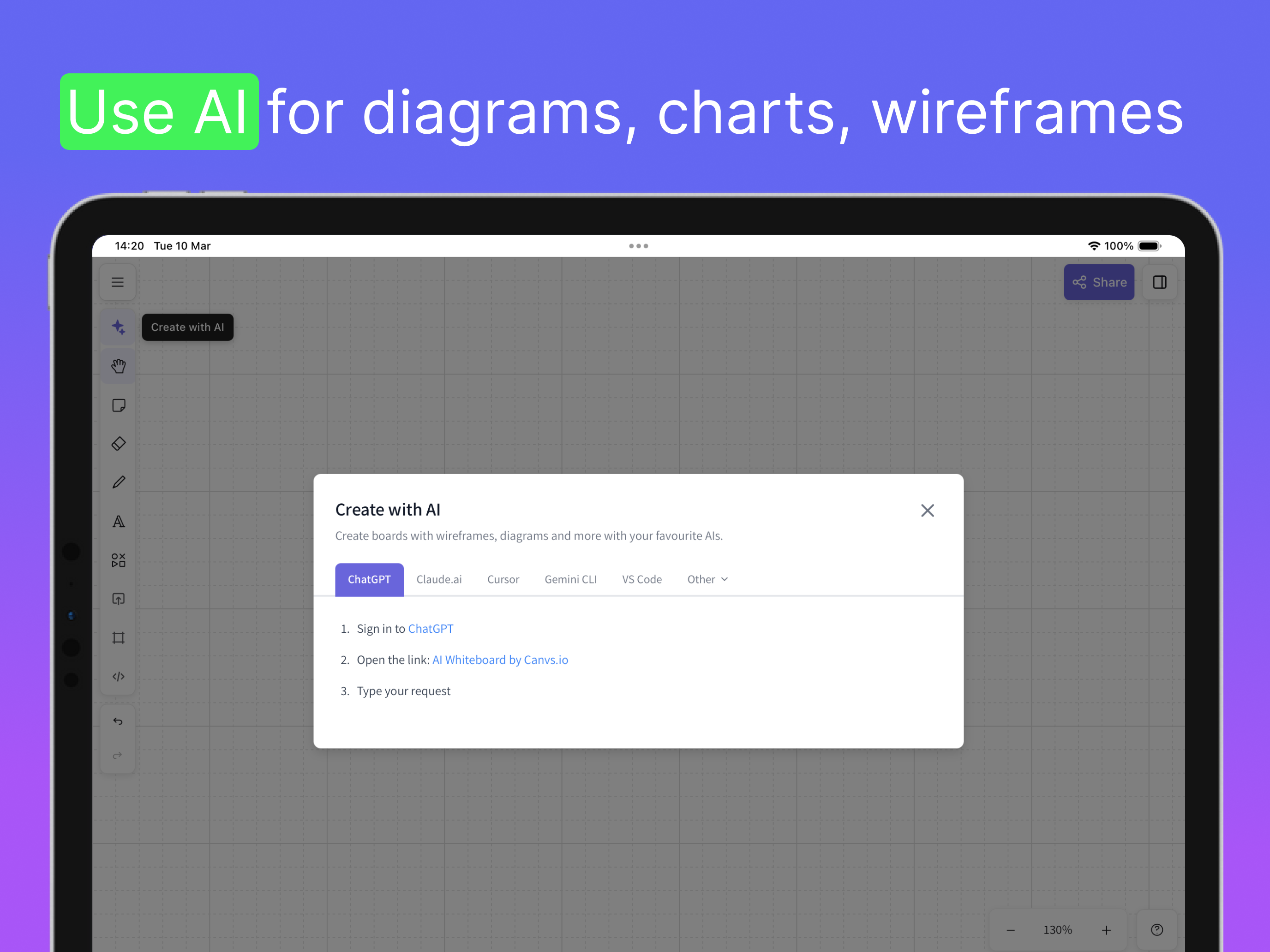The image size is (1270, 952).
Task: Switch to the ChatGPT tab
Action: (x=369, y=580)
